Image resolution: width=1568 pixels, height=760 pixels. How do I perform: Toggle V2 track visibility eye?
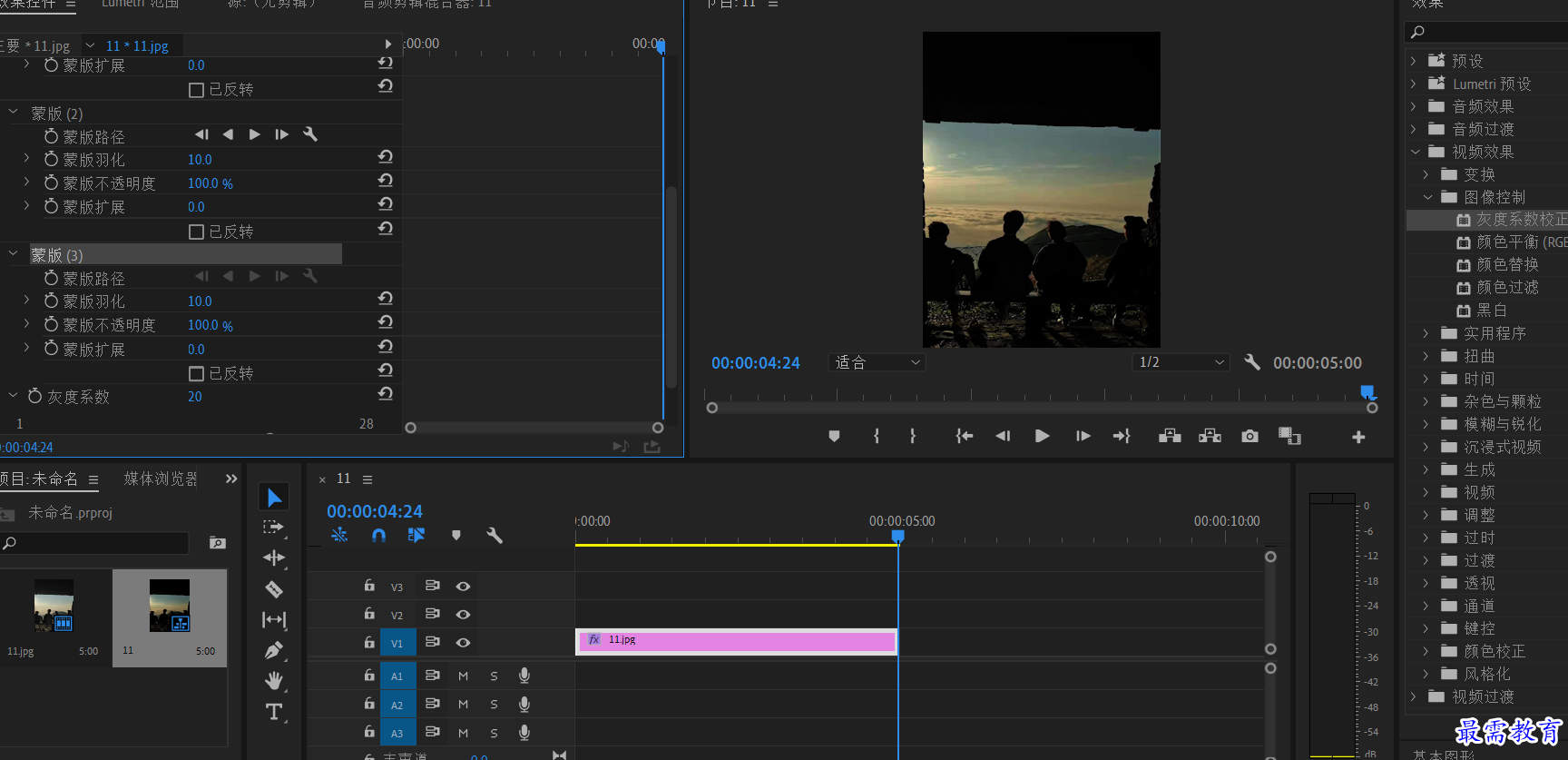(463, 615)
